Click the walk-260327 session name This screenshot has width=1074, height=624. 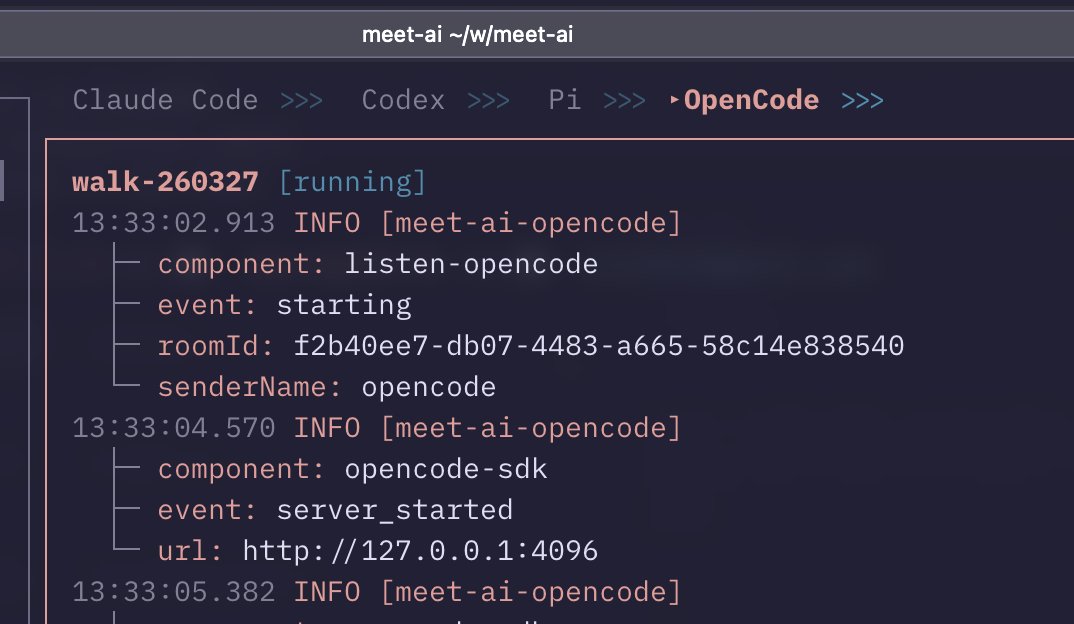click(165, 182)
